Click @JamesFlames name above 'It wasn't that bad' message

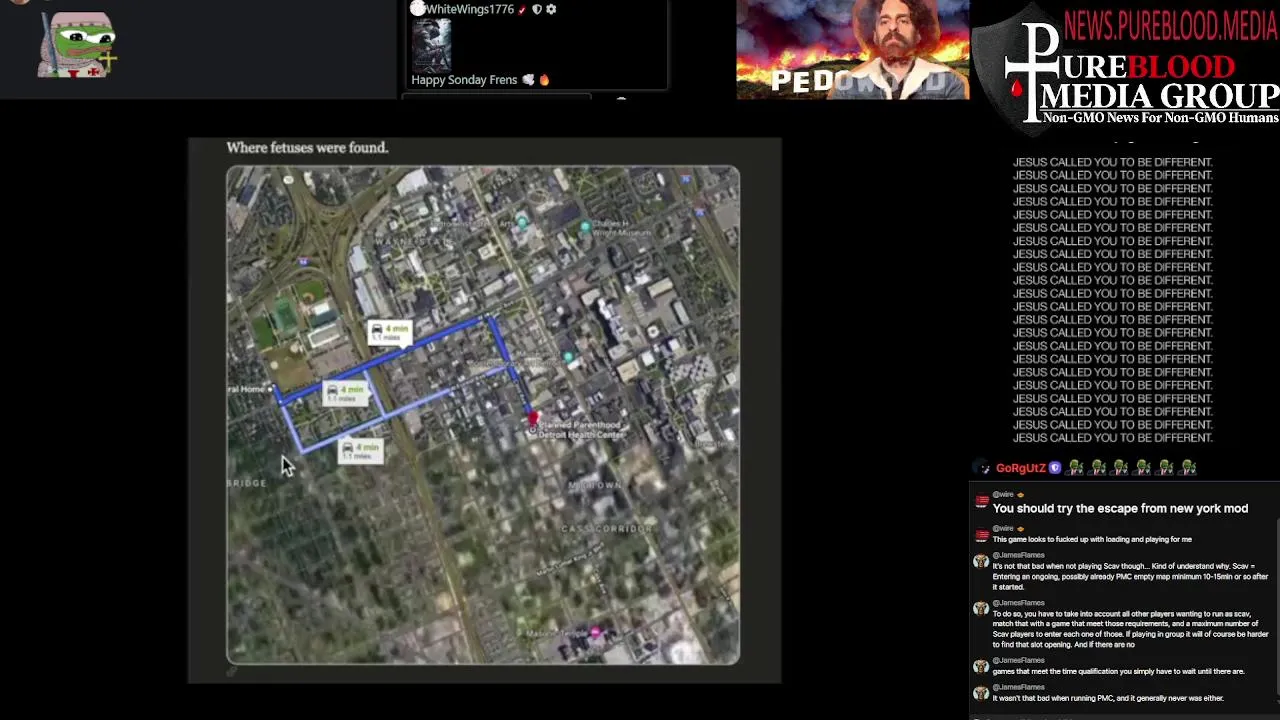1018,687
